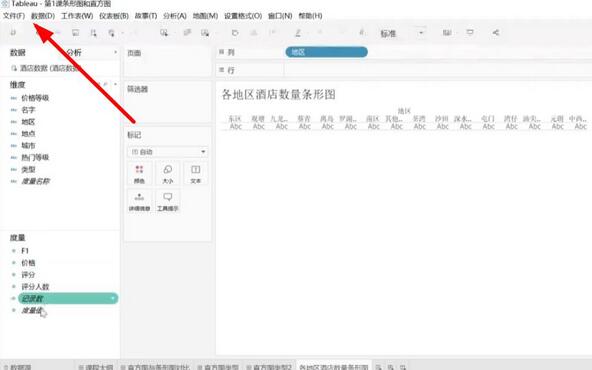The image size is (592, 370).
Task: Click the 东区 column header in view
Action: point(235,119)
